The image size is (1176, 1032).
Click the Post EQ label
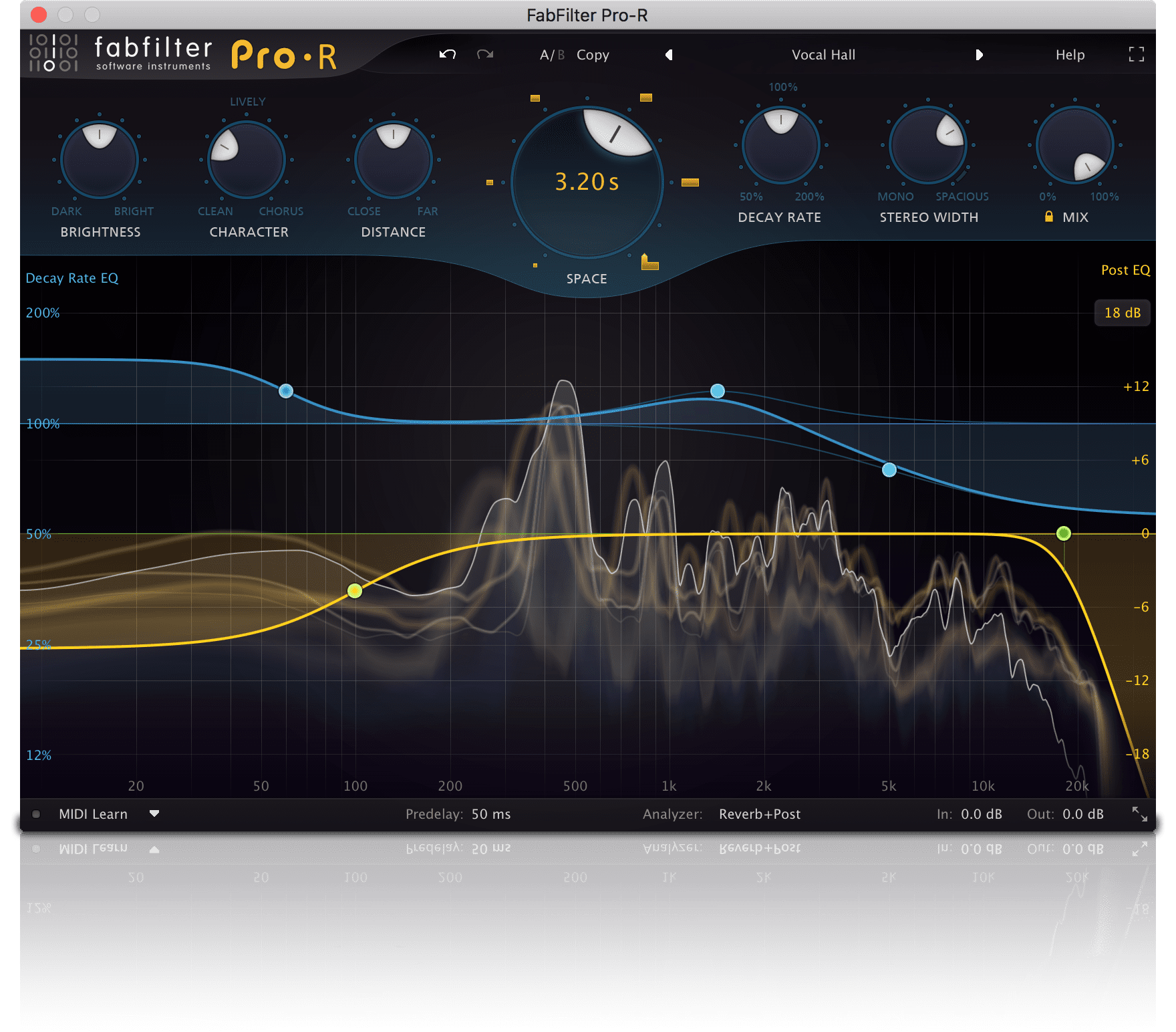[x=1125, y=270]
